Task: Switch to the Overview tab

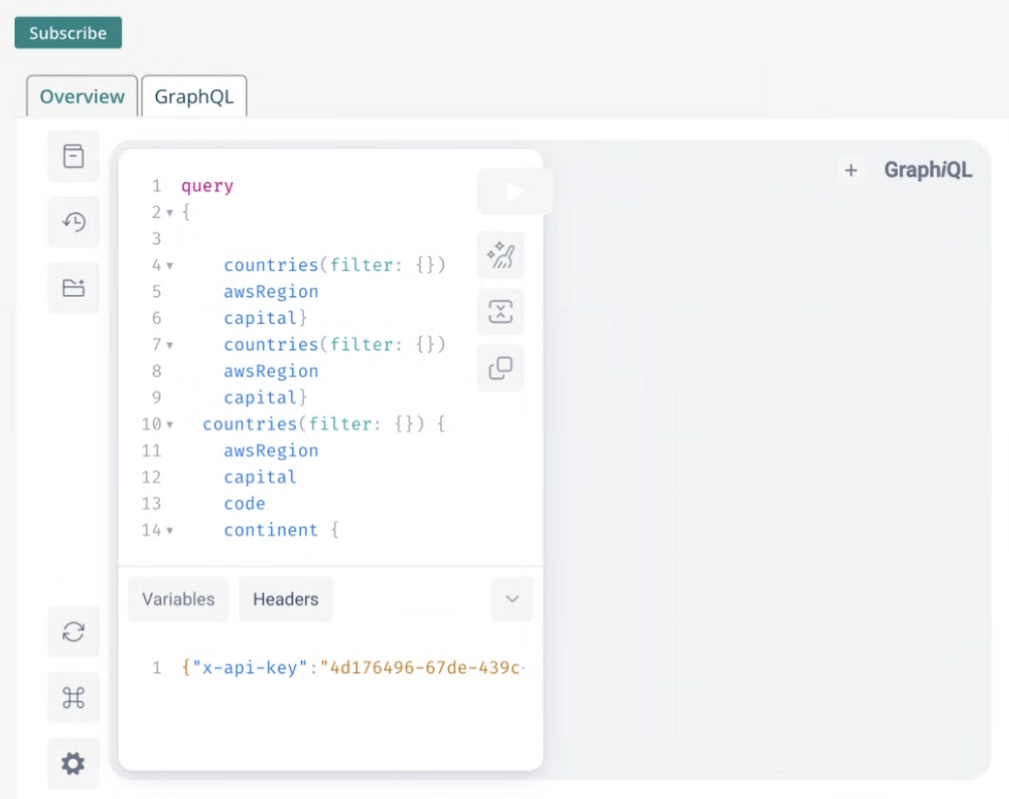Action: point(82,97)
